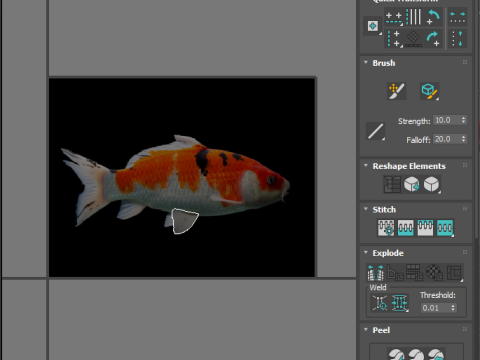
Task: Click the Stitch rollout grip handle
Action: click(x=465, y=209)
